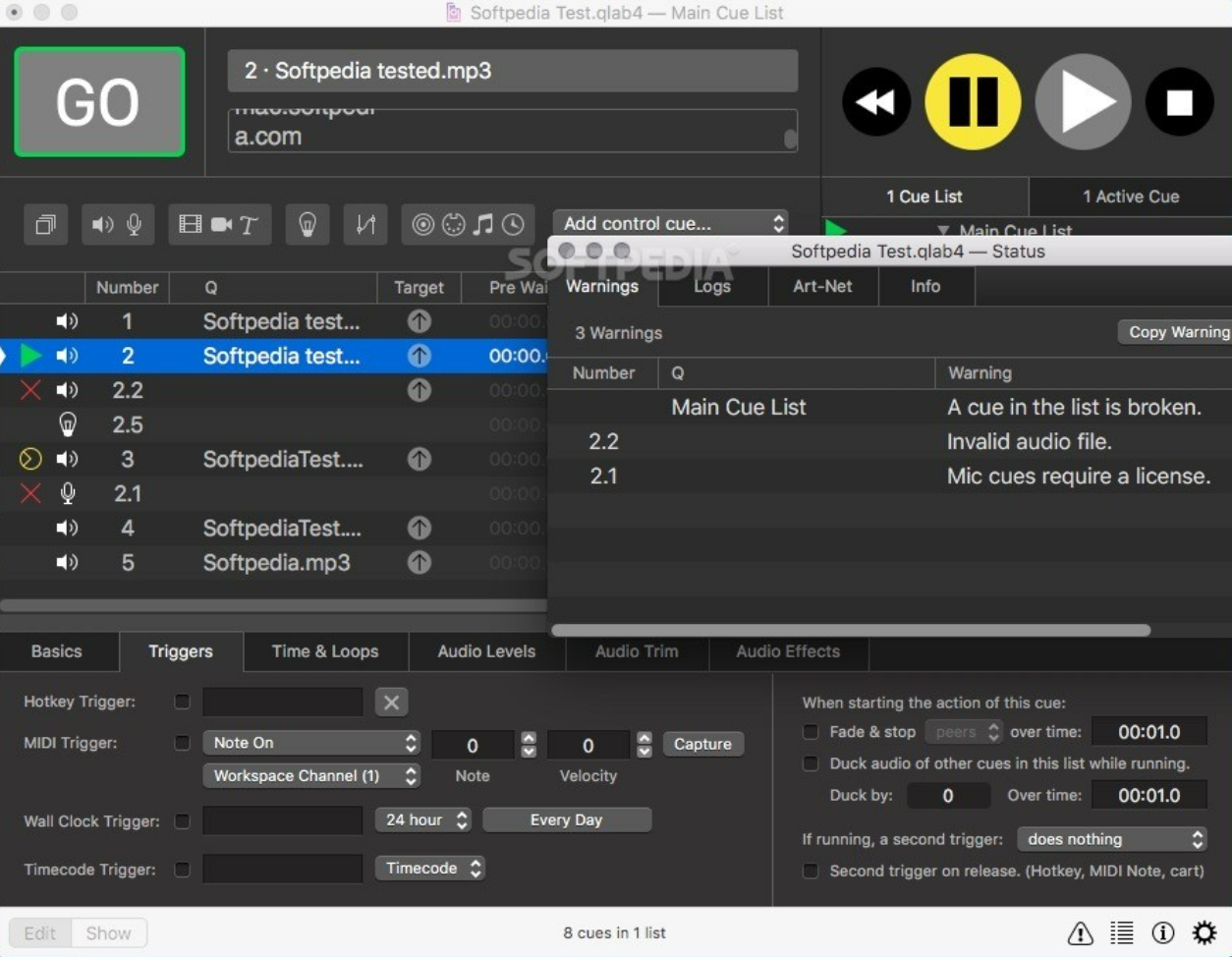Add a Fade cue from the toolbar
The width and height of the screenshot is (1232, 957).
pyautogui.click(x=365, y=225)
